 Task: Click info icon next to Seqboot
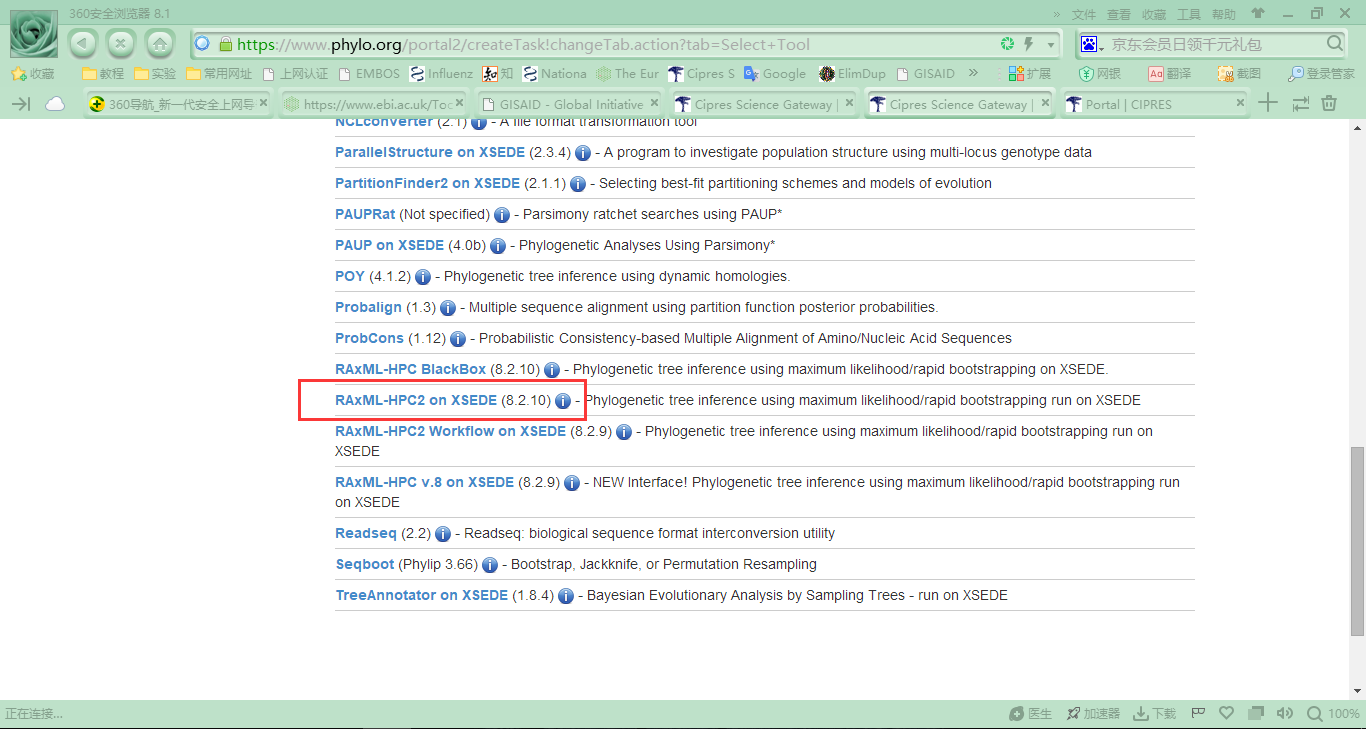coord(490,565)
